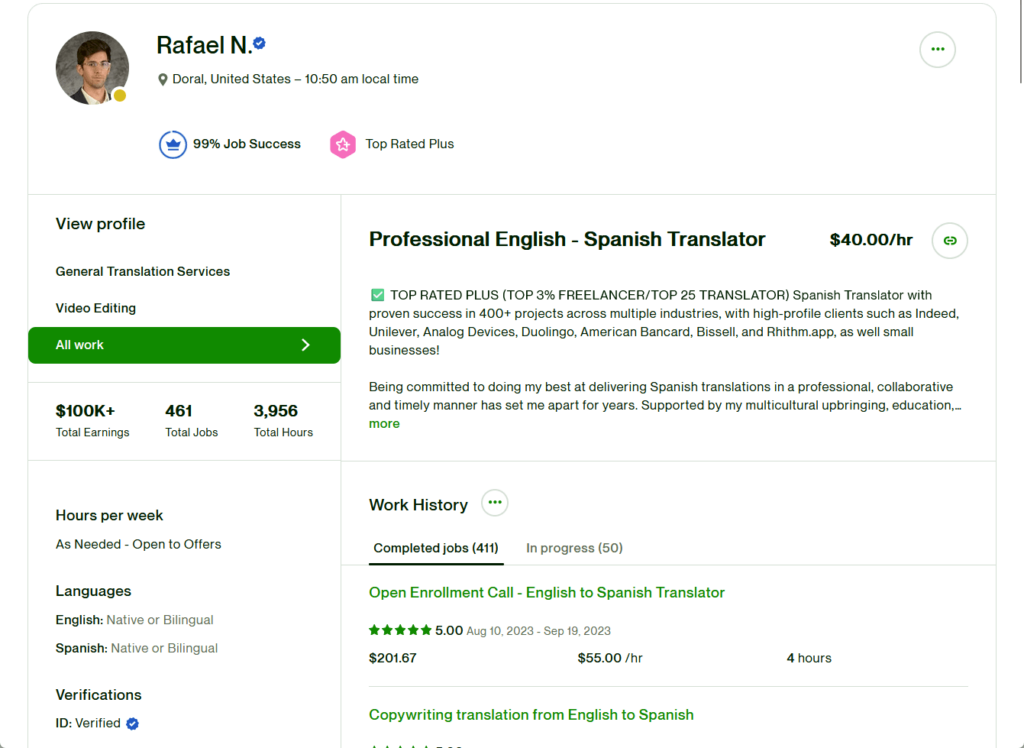Click the Hours per week heading

click(109, 515)
